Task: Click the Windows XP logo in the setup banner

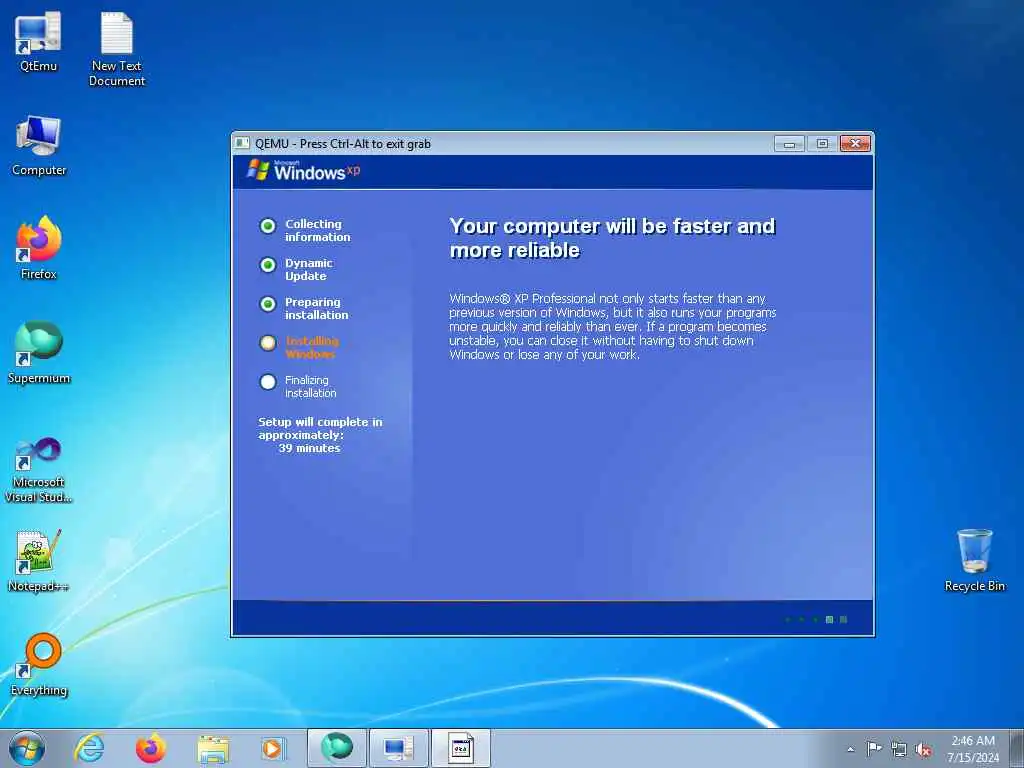Action: click(x=304, y=171)
